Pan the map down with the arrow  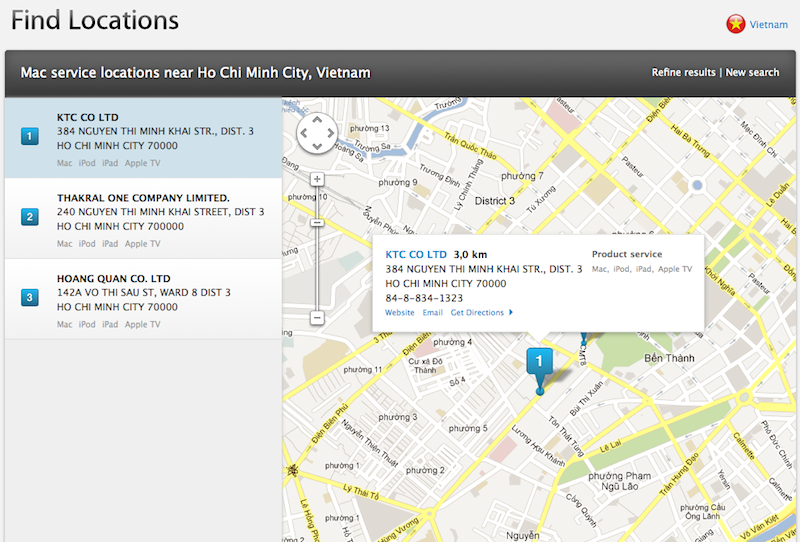pyautogui.click(x=317, y=146)
